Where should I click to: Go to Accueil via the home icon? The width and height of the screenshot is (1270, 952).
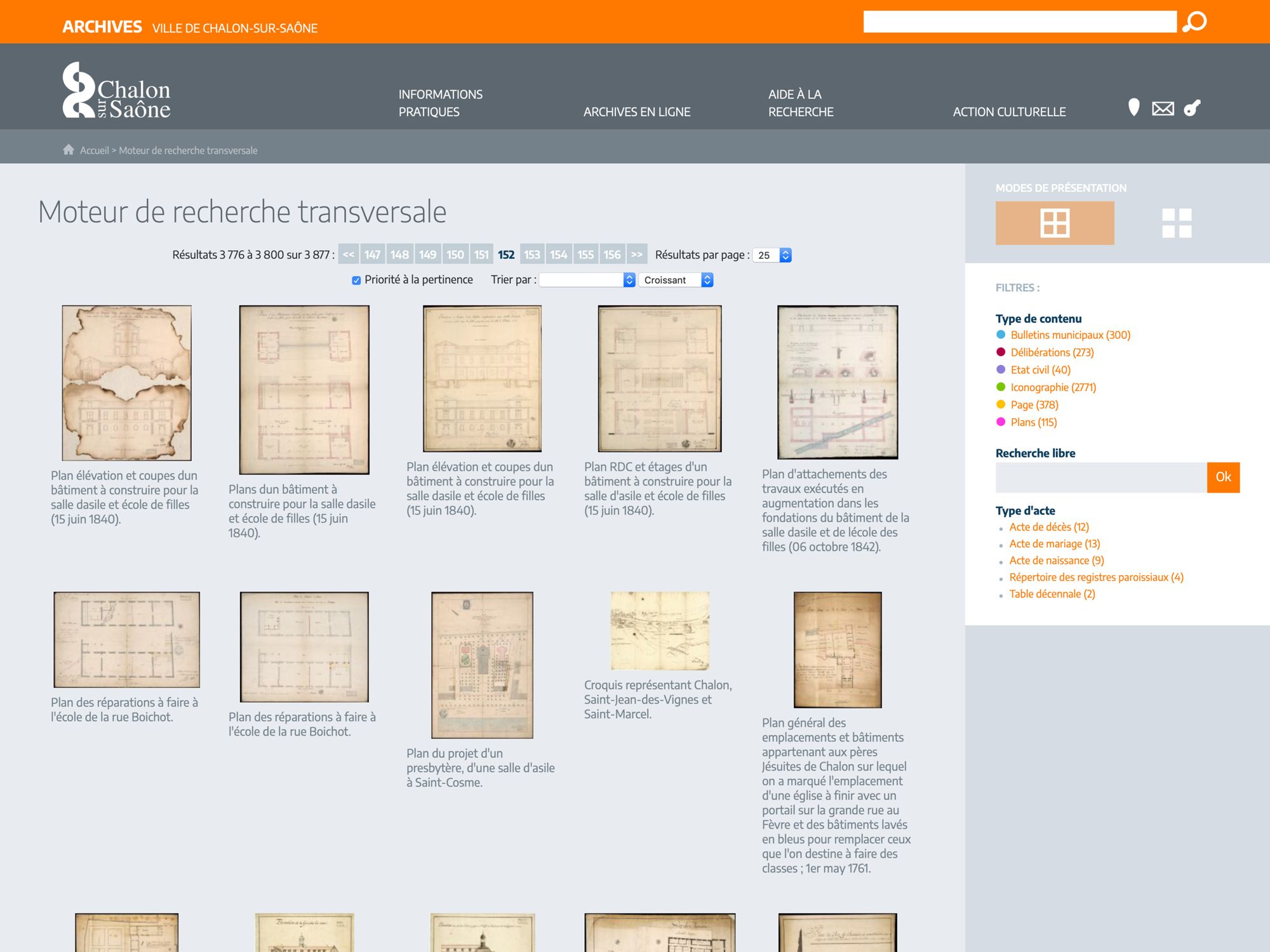pos(69,150)
